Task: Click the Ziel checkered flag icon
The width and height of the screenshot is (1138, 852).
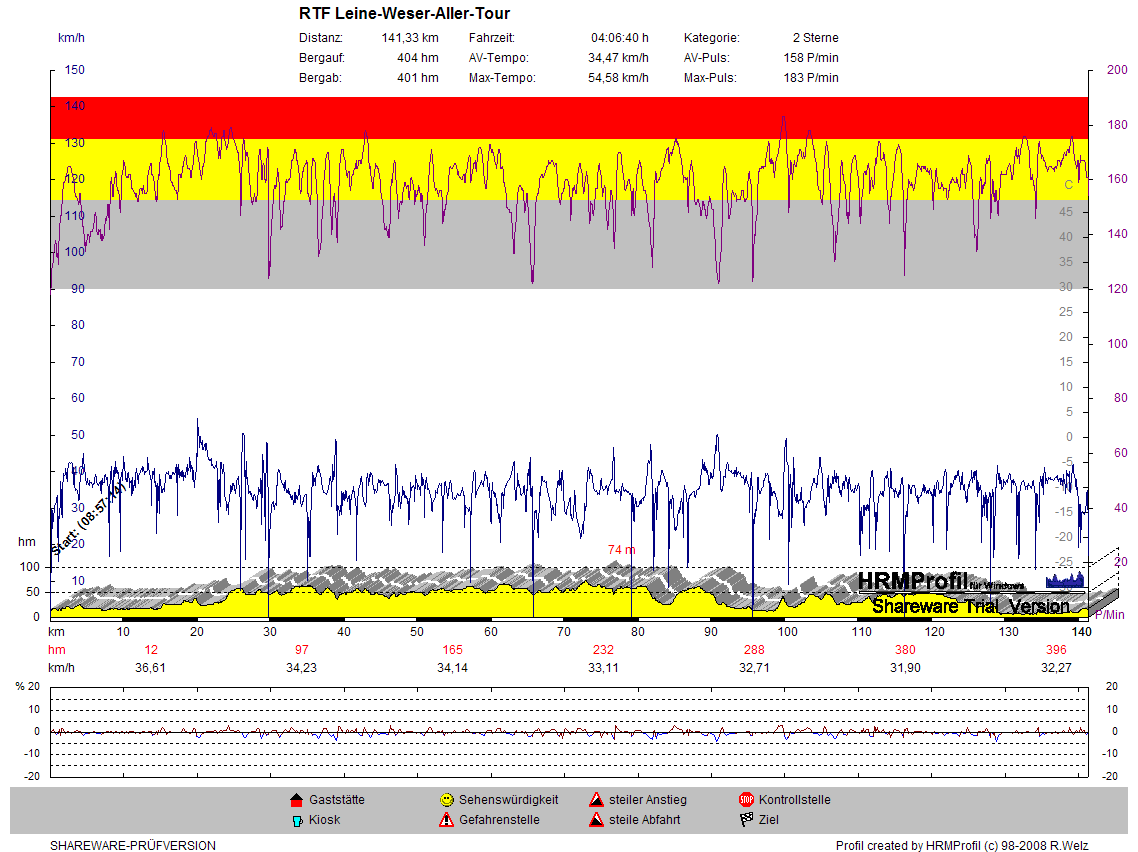Action: coord(745,820)
